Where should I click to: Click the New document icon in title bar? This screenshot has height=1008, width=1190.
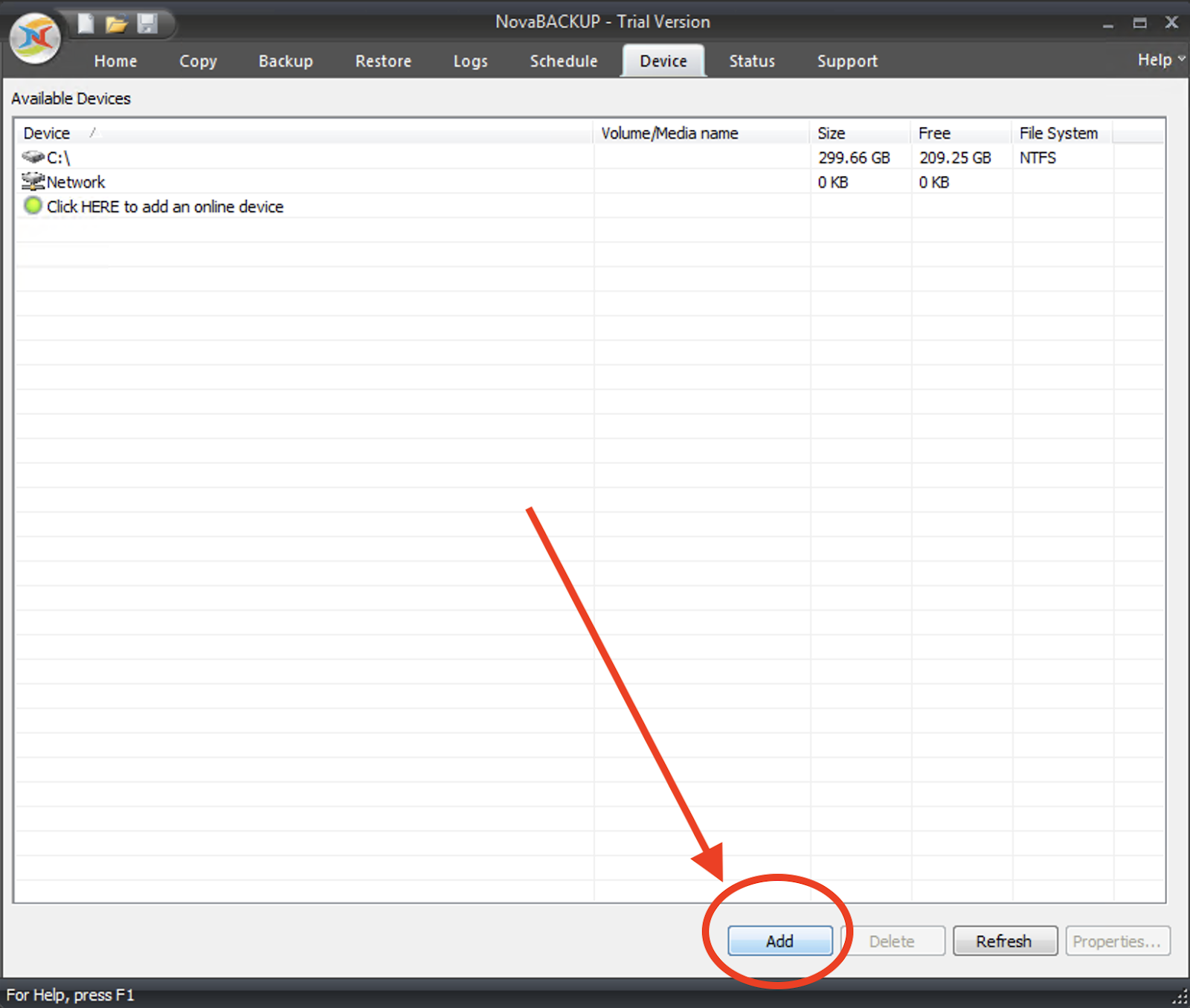(86, 24)
